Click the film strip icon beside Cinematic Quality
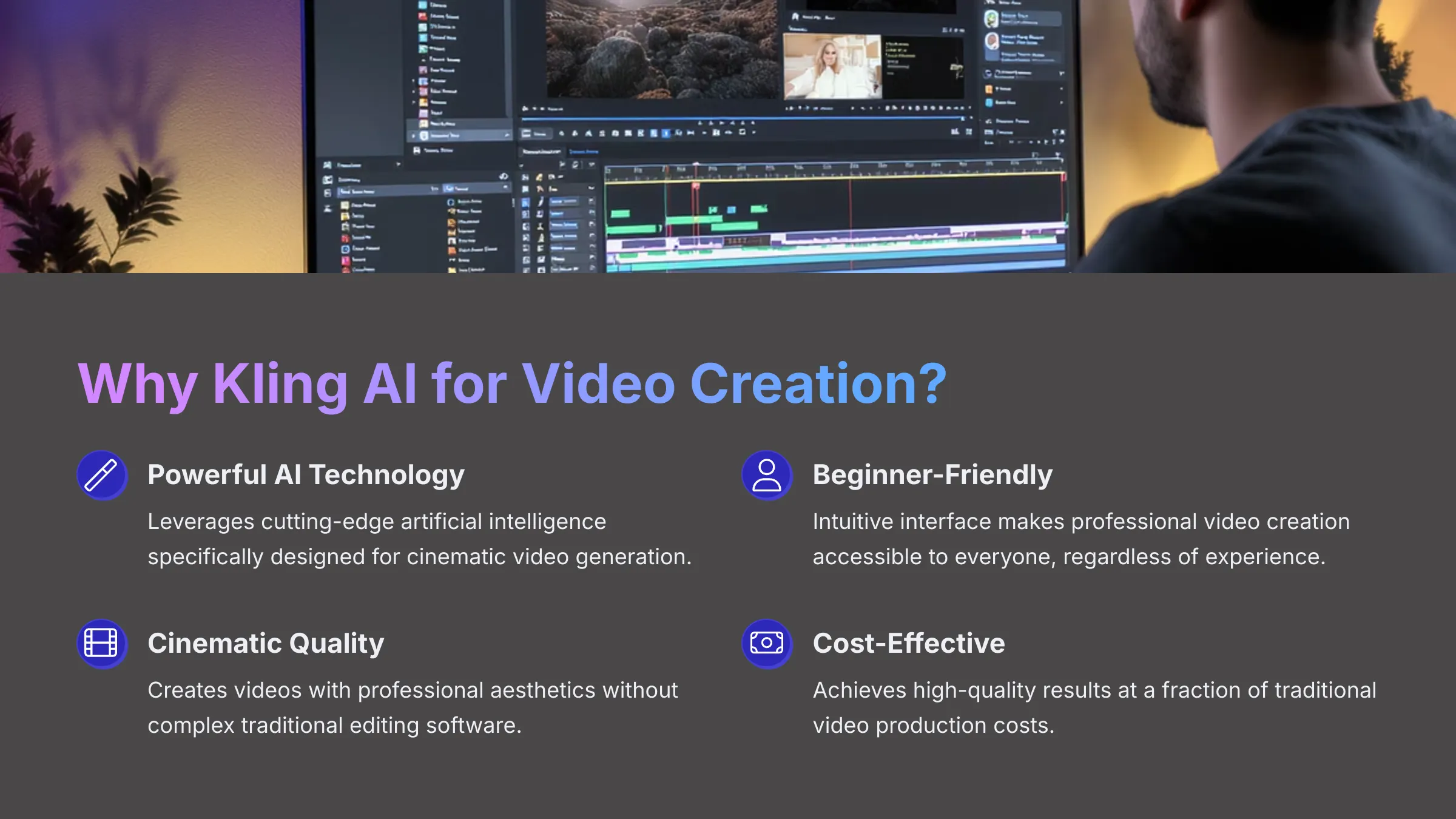The width and height of the screenshot is (1456, 819). click(x=102, y=643)
